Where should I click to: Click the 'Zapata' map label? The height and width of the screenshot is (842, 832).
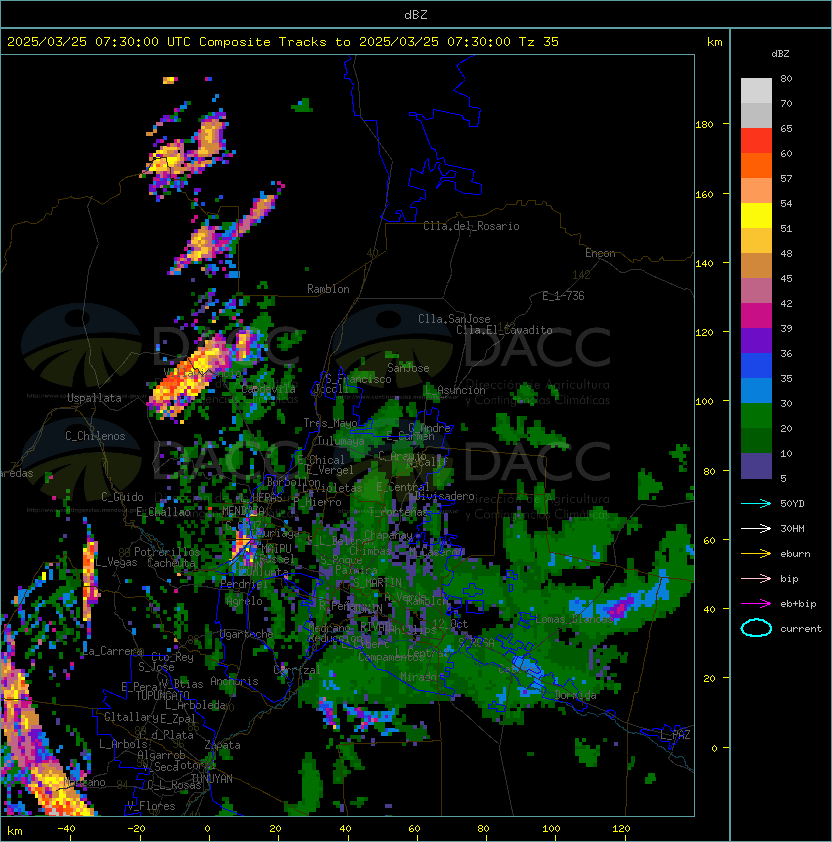coord(222,745)
